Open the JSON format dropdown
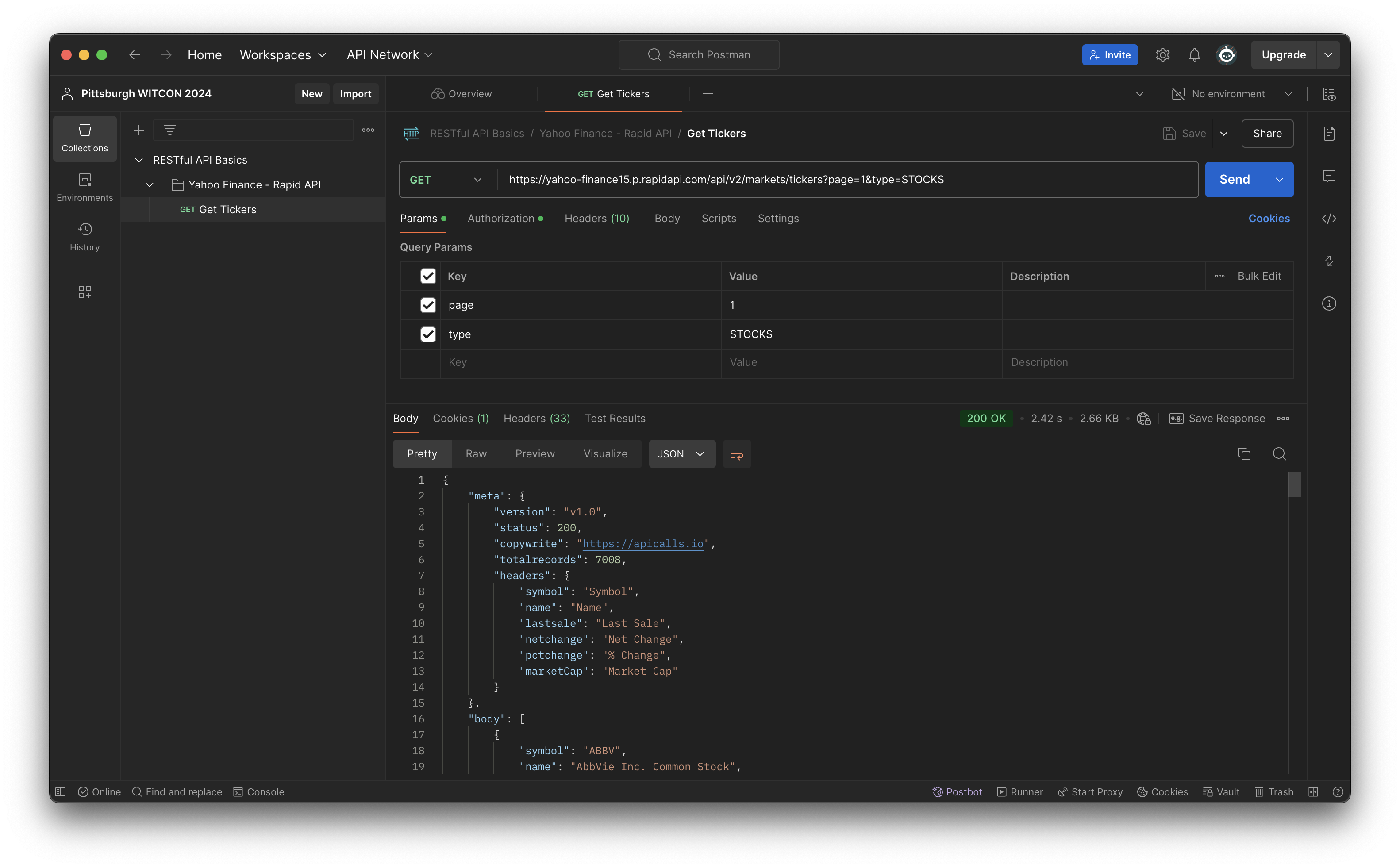The height and width of the screenshot is (868, 1400). point(681,453)
